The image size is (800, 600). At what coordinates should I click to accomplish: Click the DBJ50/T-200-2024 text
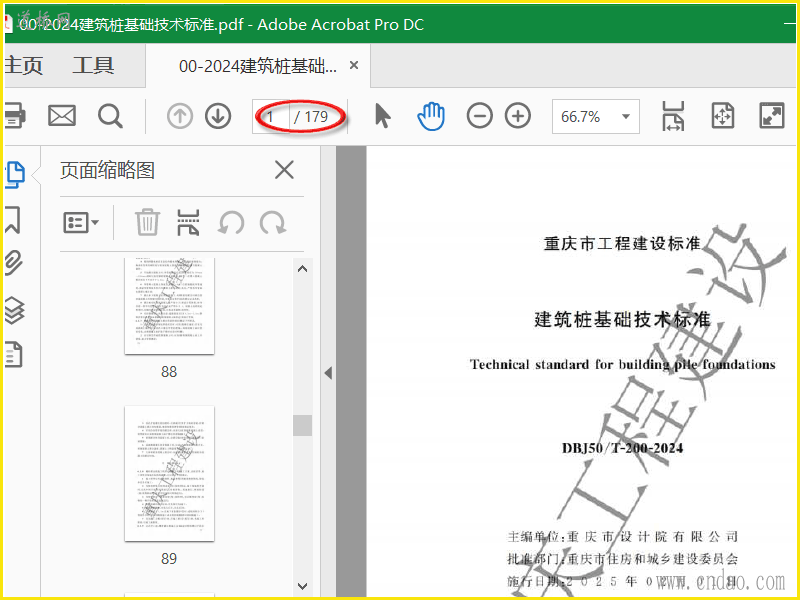tap(622, 448)
